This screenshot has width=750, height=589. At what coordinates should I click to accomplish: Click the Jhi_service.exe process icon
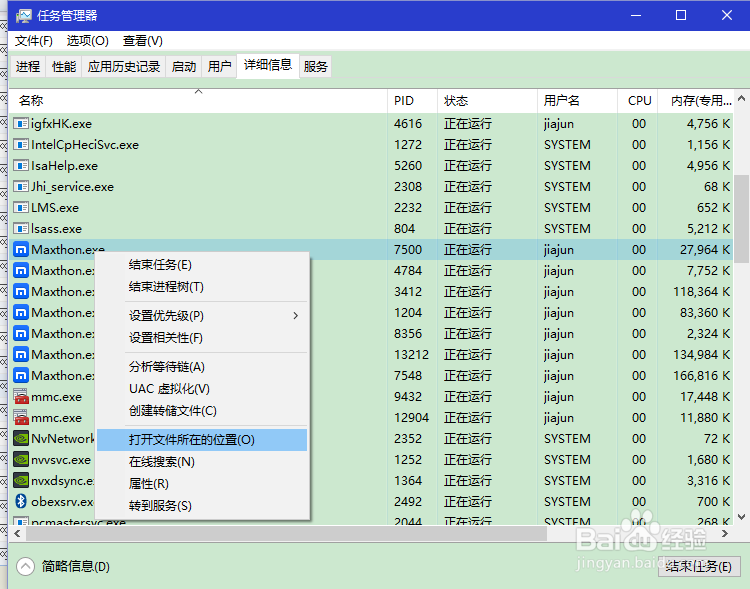pyautogui.click(x=21, y=187)
